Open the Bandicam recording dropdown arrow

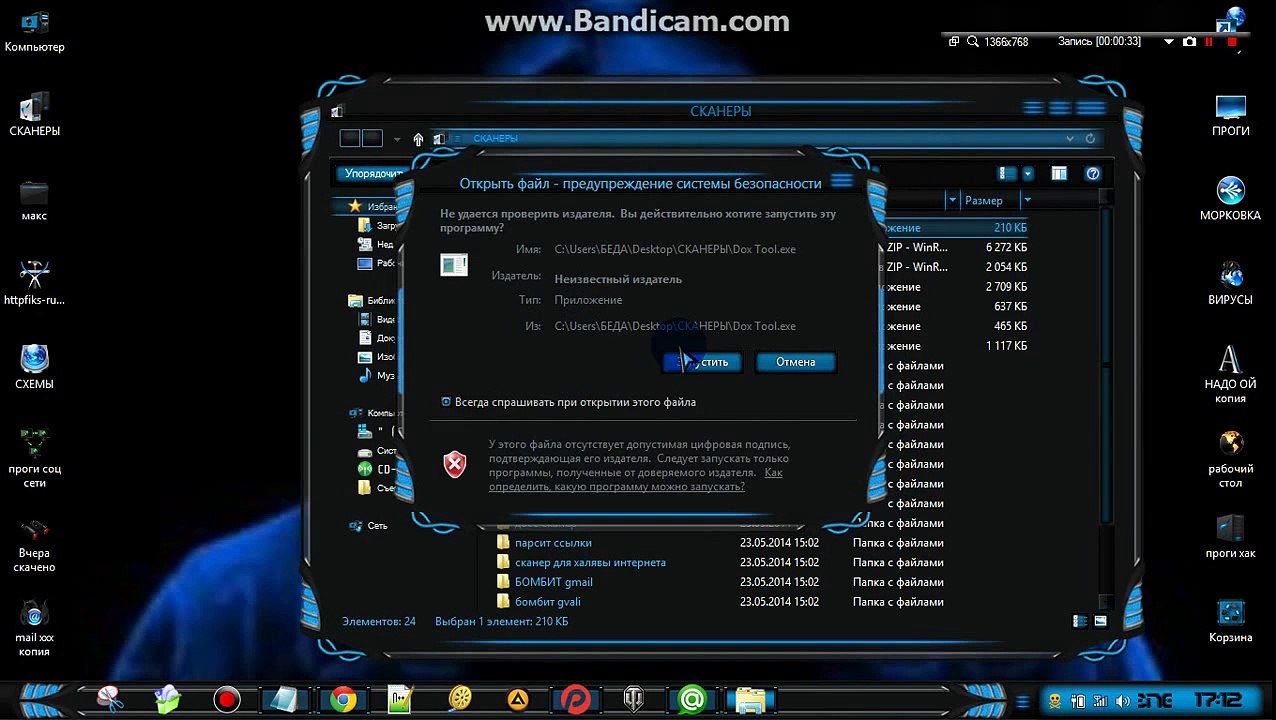1168,42
